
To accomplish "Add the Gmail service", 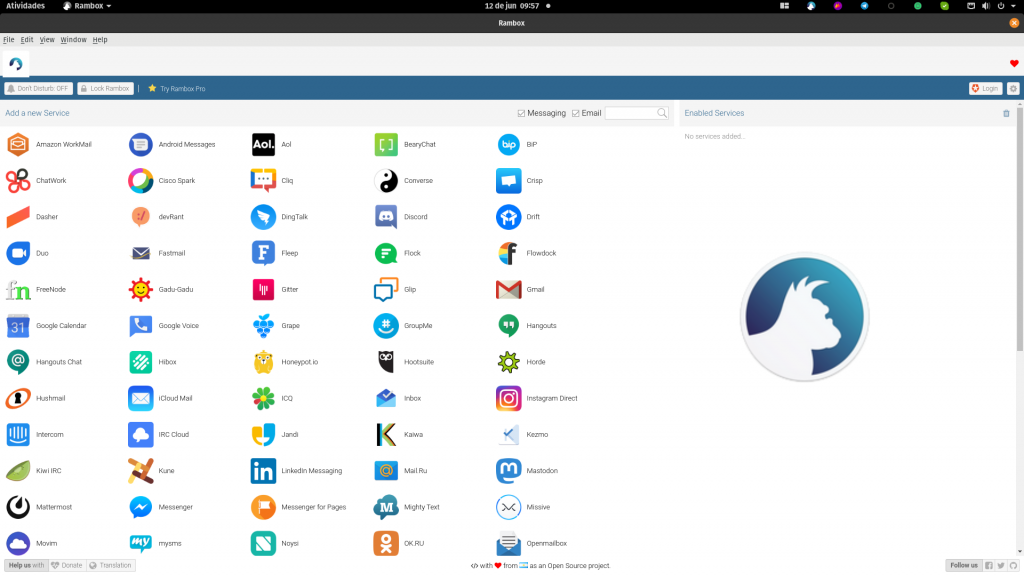I will point(520,289).
